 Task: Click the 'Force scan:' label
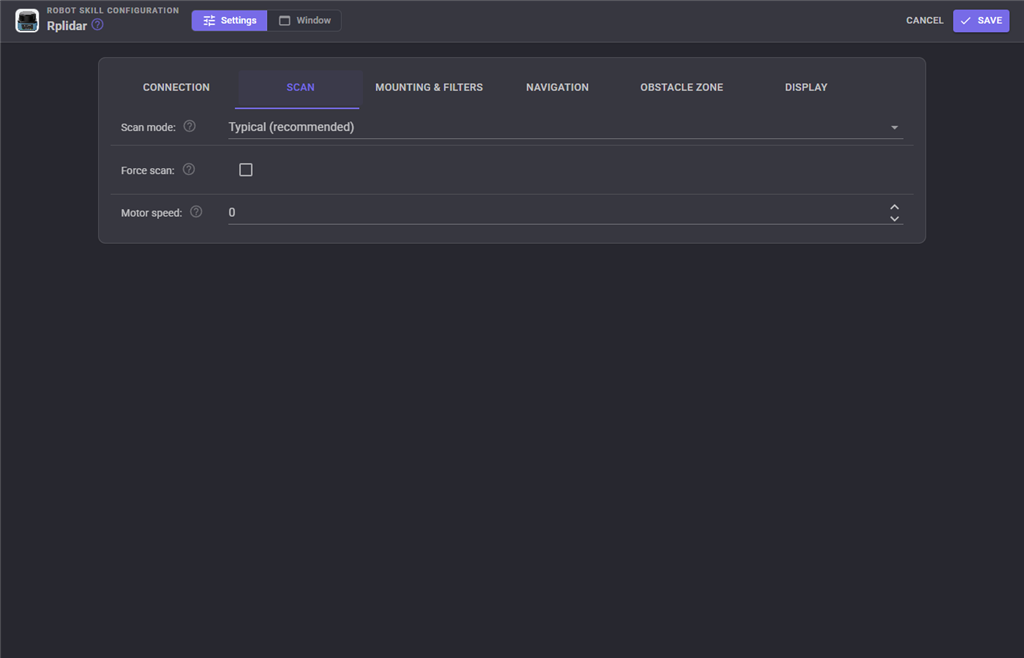[148, 170]
